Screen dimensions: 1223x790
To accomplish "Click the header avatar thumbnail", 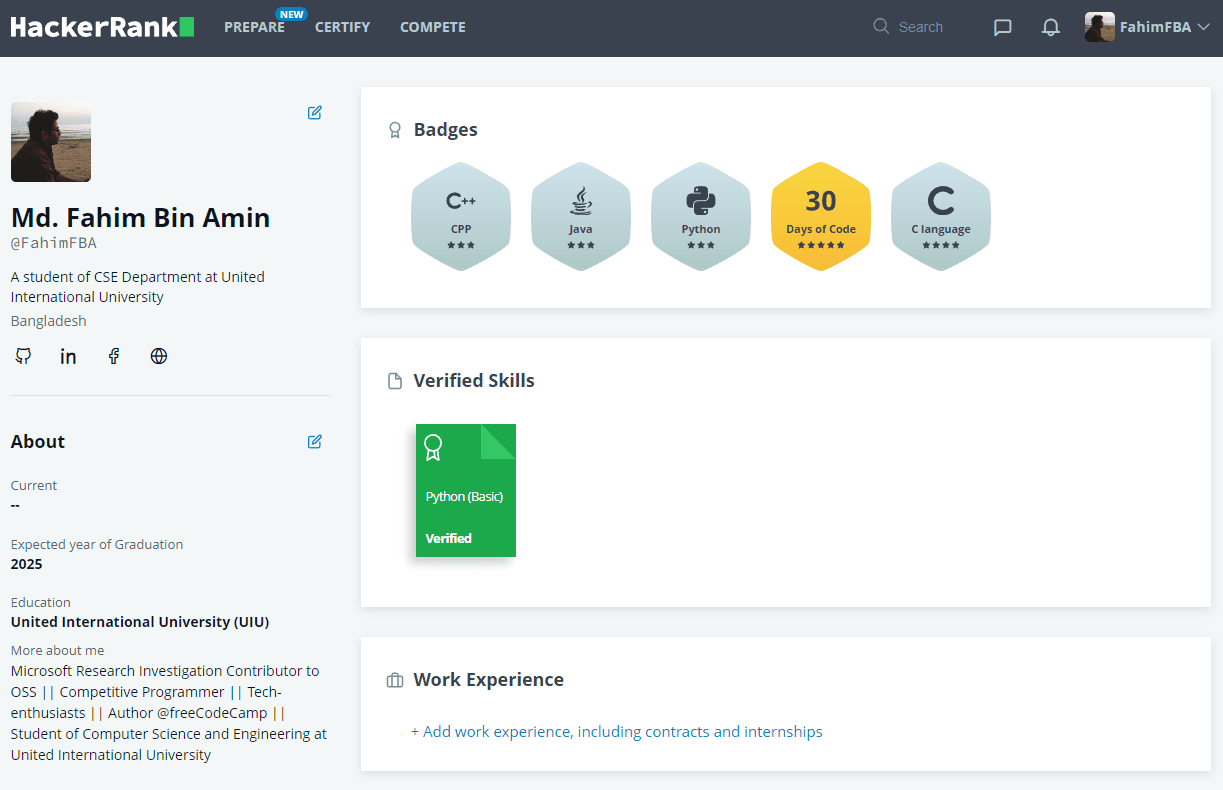I will coord(1099,27).
